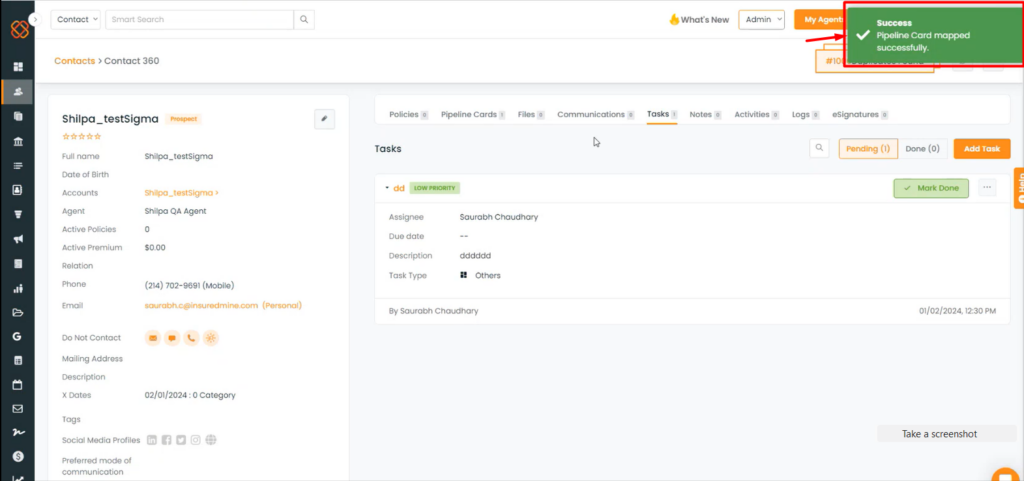Image resolution: width=1024 pixels, height=481 pixels.
Task: Open the calendar icon in the sidebar
Action: pyautogui.click(x=18, y=384)
